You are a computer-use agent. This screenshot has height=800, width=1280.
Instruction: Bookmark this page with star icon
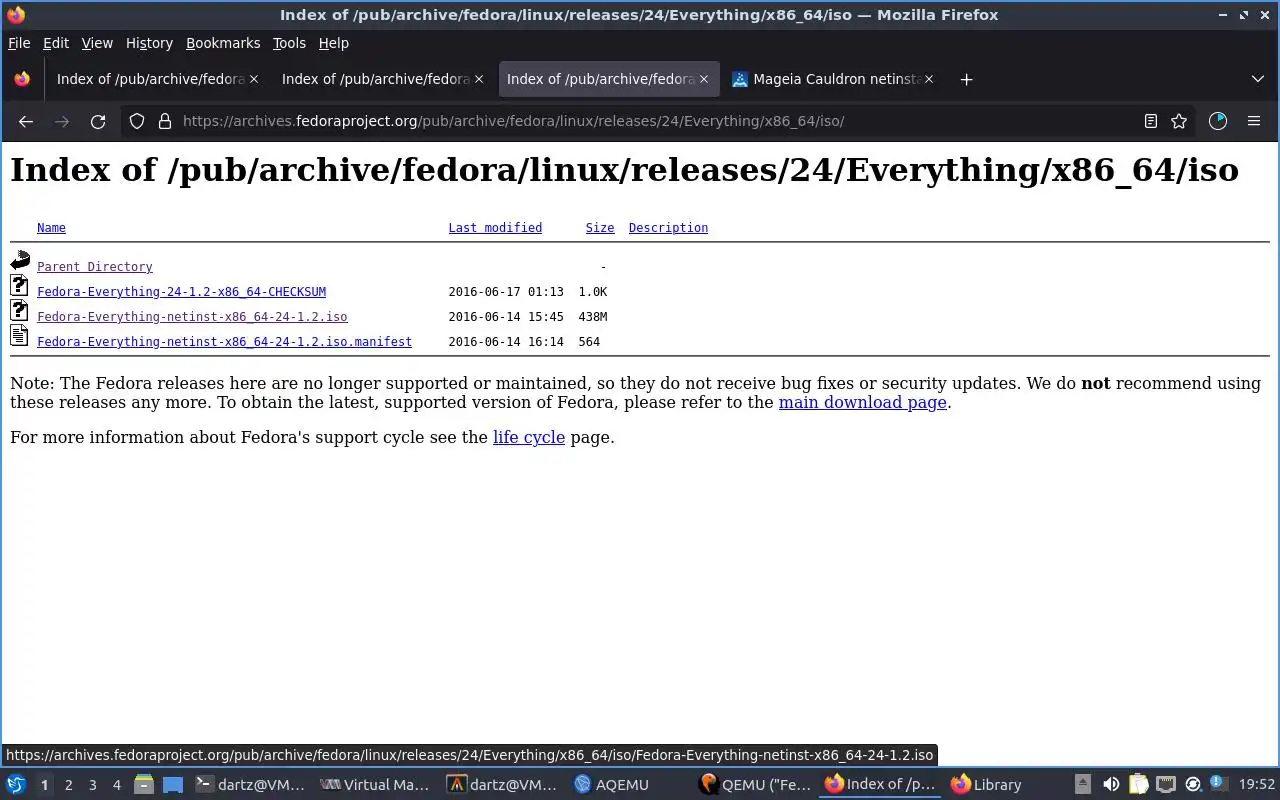coord(1179,121)
